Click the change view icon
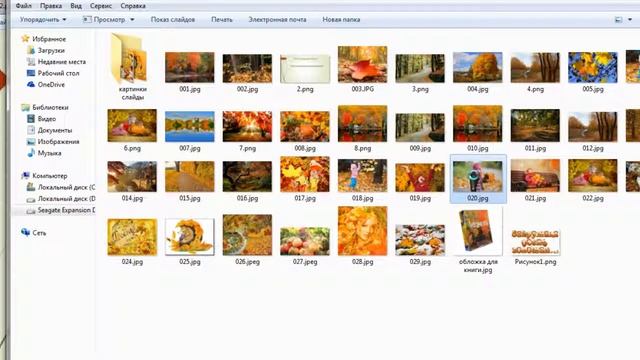This screenshot has height=360, width=640. 618,20
